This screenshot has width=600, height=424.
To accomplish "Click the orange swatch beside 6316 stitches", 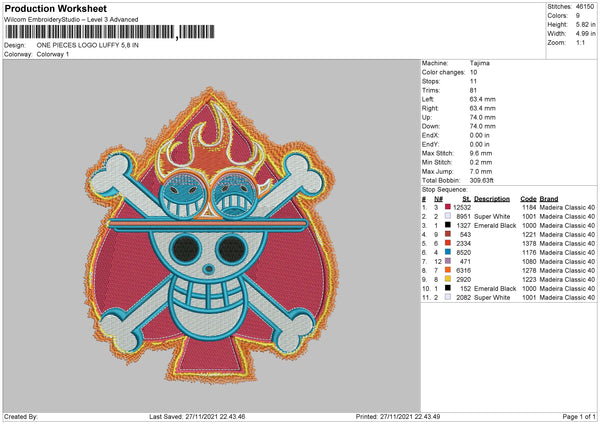I will 448,270.
